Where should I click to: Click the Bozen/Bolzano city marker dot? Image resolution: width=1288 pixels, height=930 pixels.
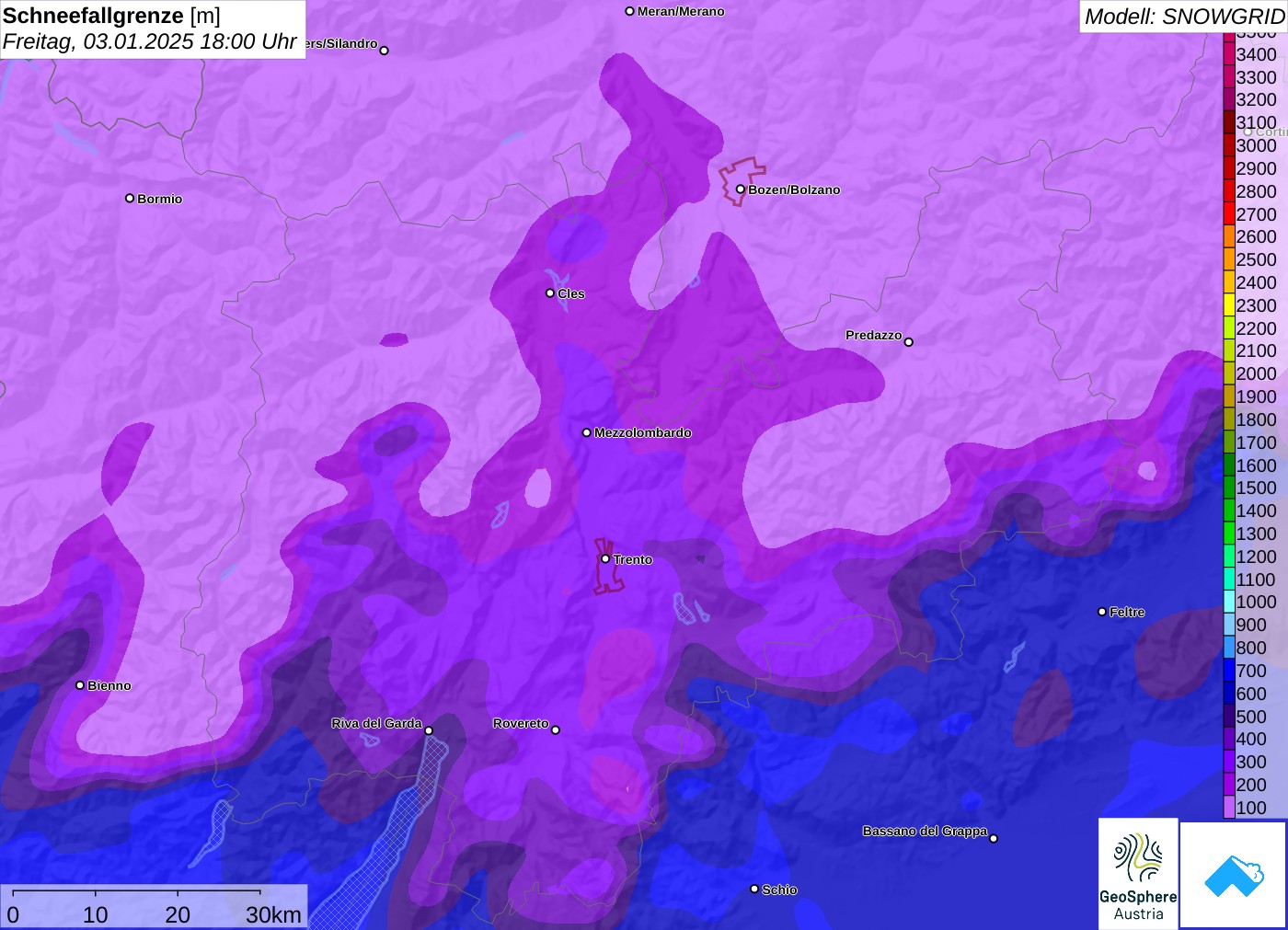tap(741, 189)
